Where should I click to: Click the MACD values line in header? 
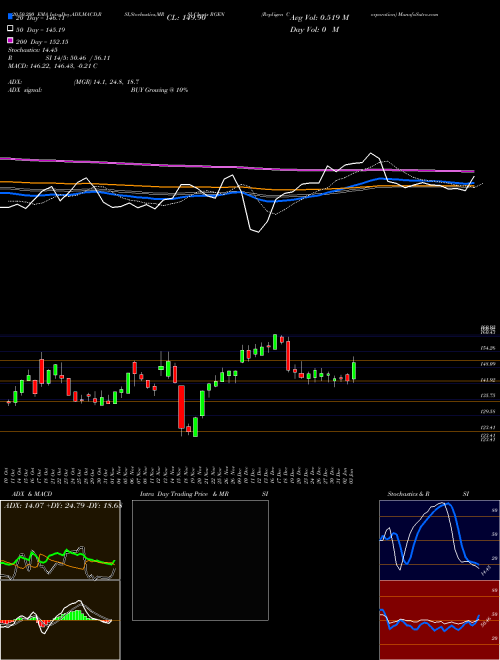tap(53, 66)
